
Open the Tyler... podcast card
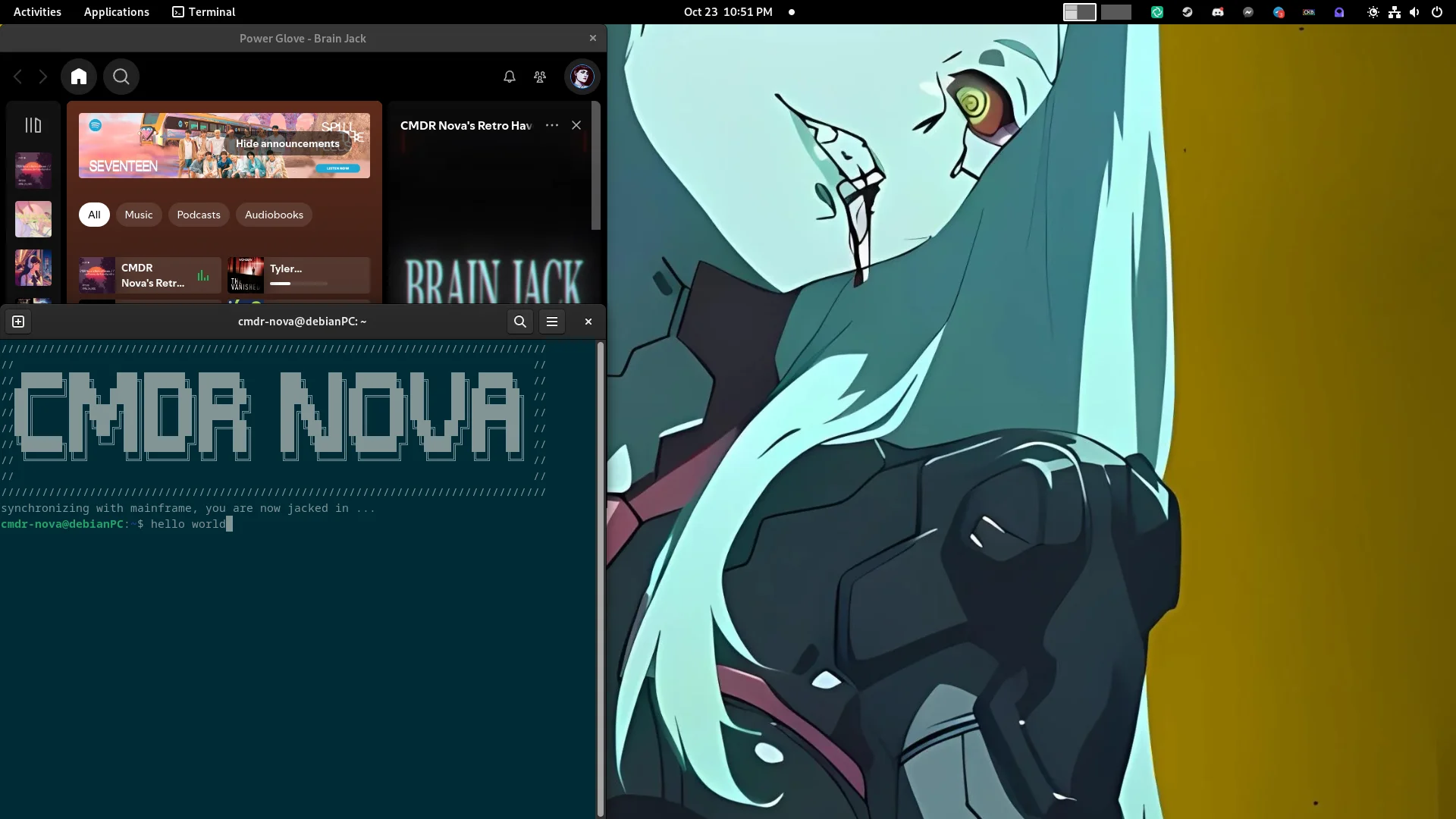coord(299,275)
